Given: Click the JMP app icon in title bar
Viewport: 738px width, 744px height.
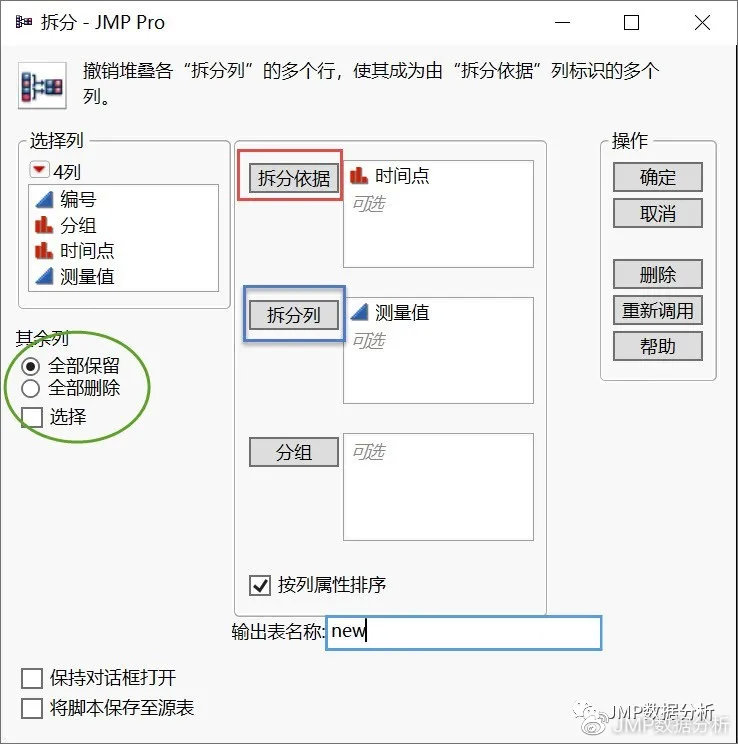Looking at the screenshot, I should point(24,22).
